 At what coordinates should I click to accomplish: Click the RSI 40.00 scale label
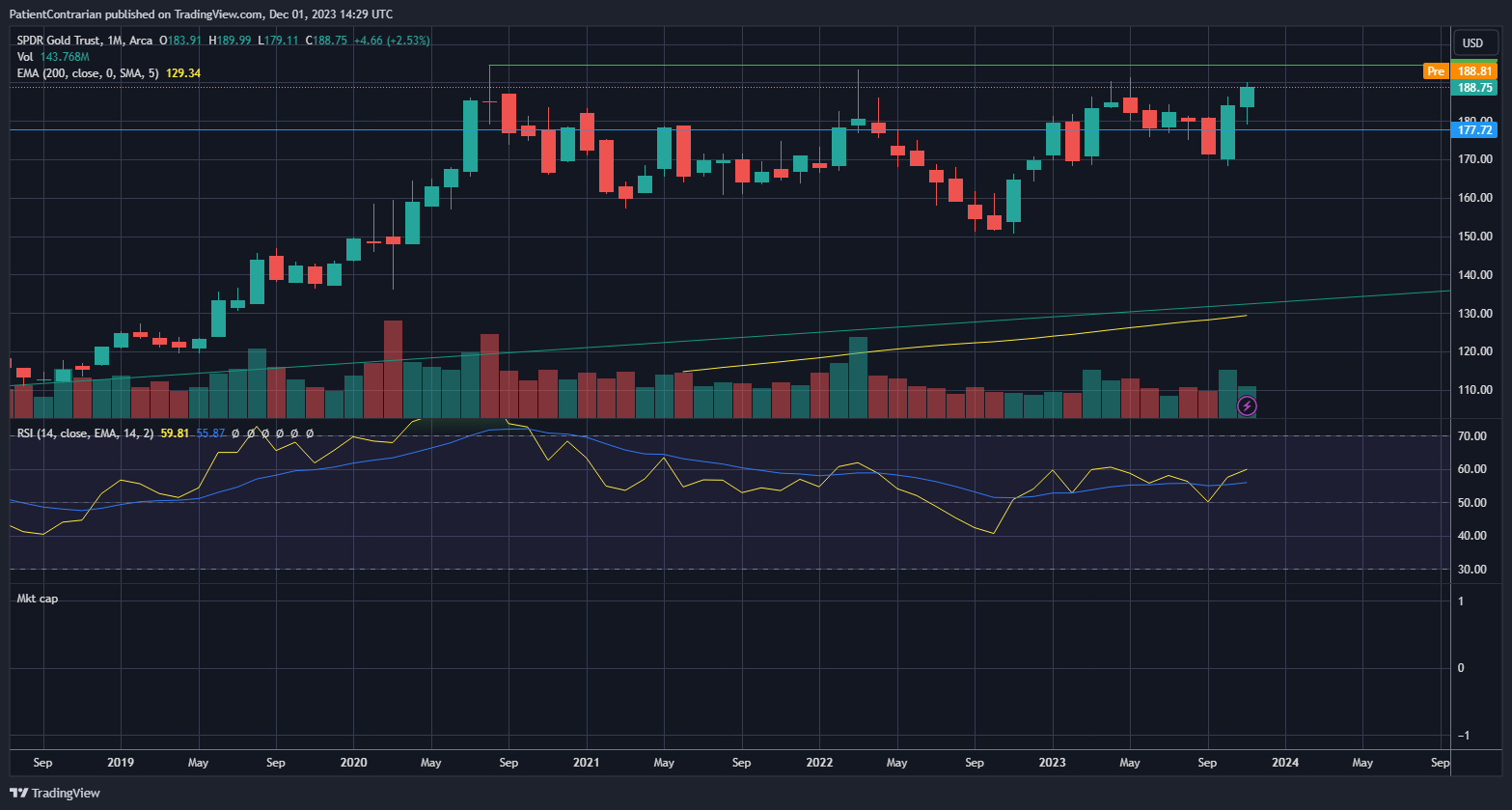[1471, 536]
